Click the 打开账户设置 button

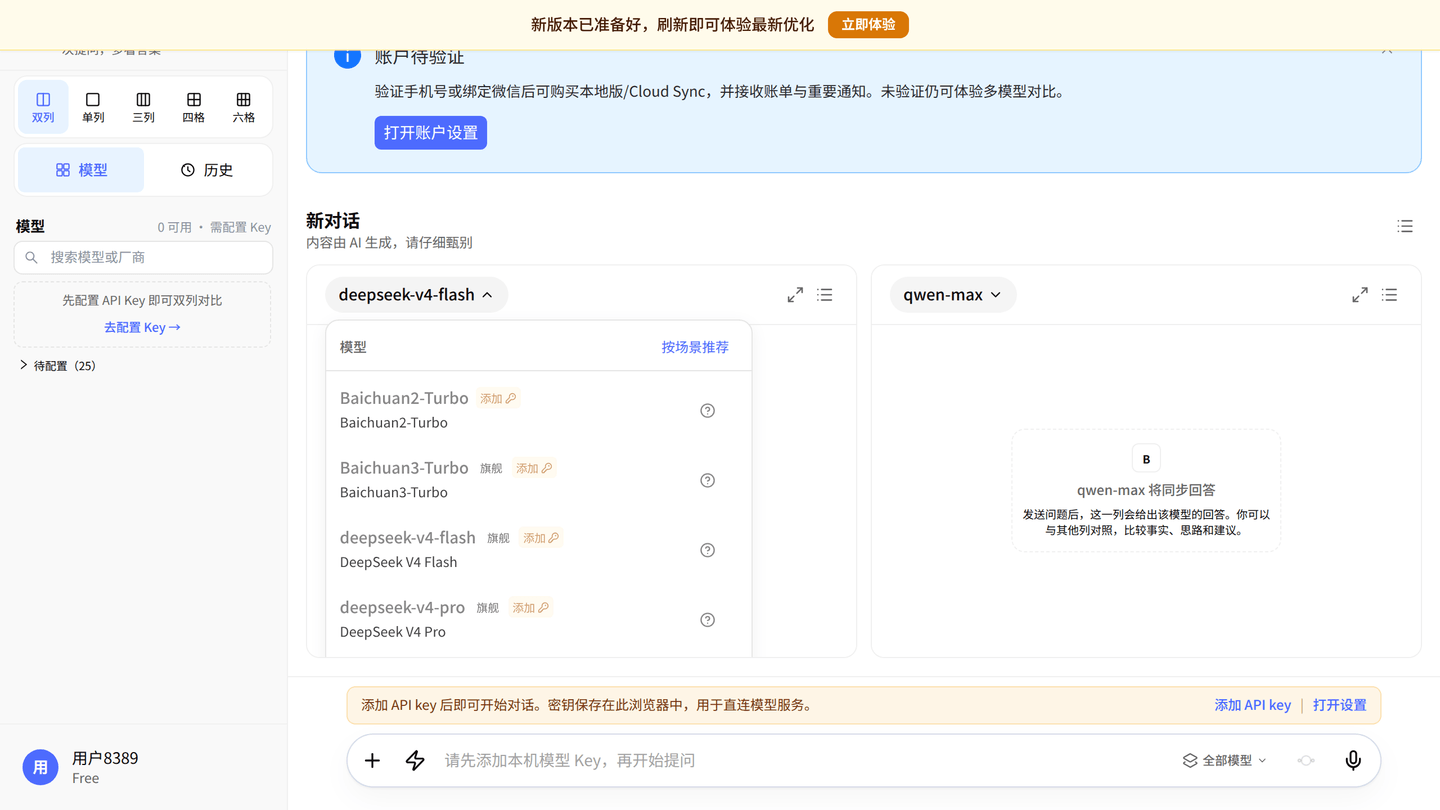(x=431, y=133)
